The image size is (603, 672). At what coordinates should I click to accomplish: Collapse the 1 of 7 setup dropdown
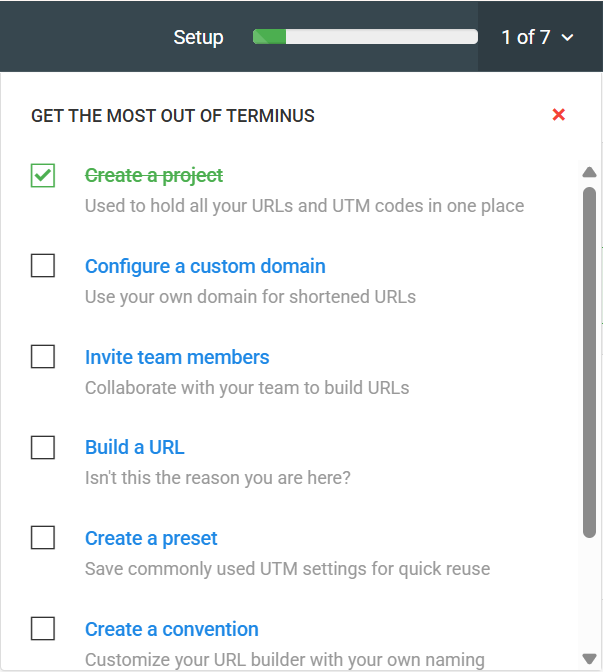(538, 37)
